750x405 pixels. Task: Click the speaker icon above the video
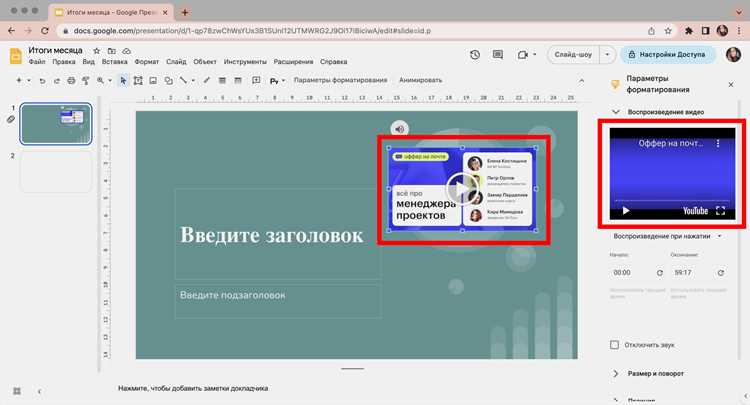click(399, 129)
